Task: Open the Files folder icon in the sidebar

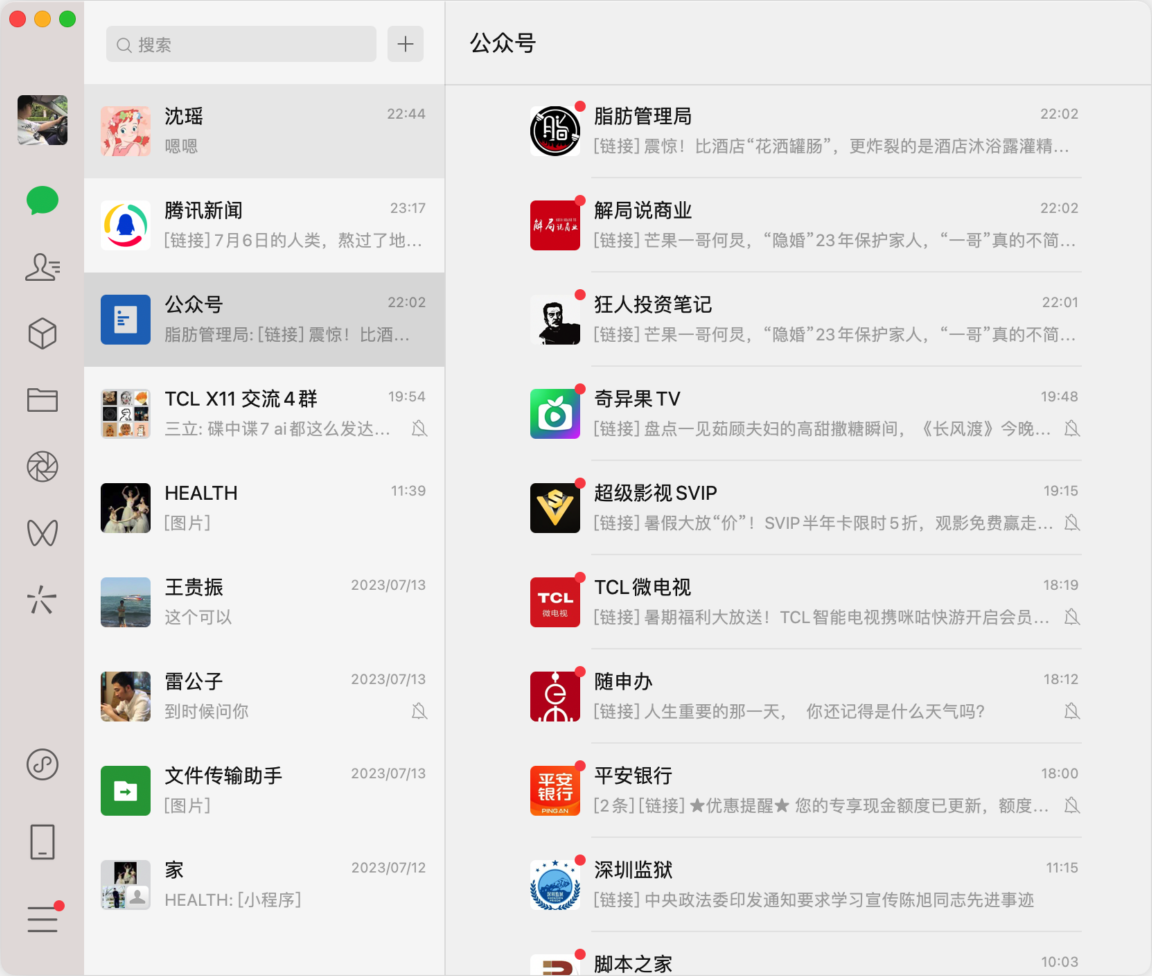Action: click(x=42, y=400)
